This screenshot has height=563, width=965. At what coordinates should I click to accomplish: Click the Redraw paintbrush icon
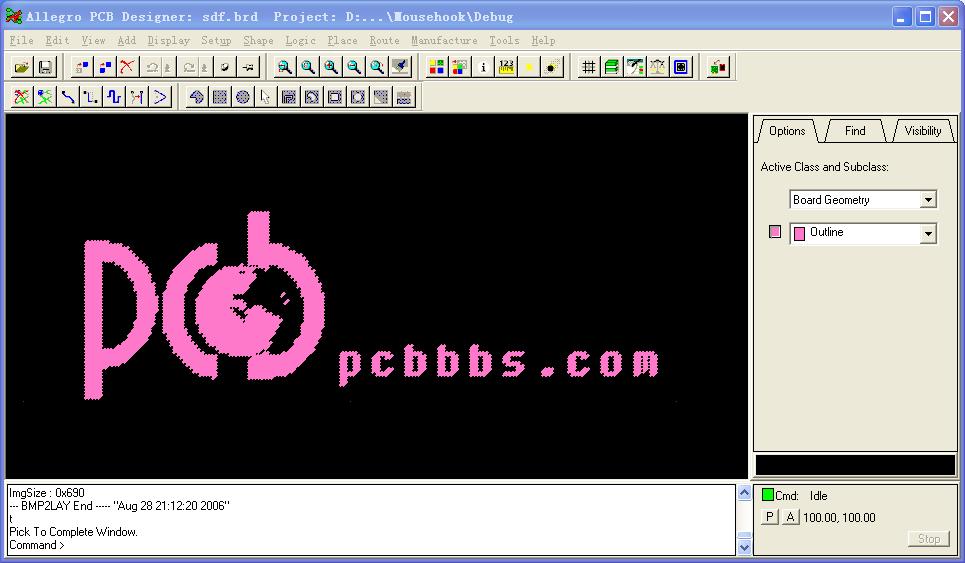401,66
